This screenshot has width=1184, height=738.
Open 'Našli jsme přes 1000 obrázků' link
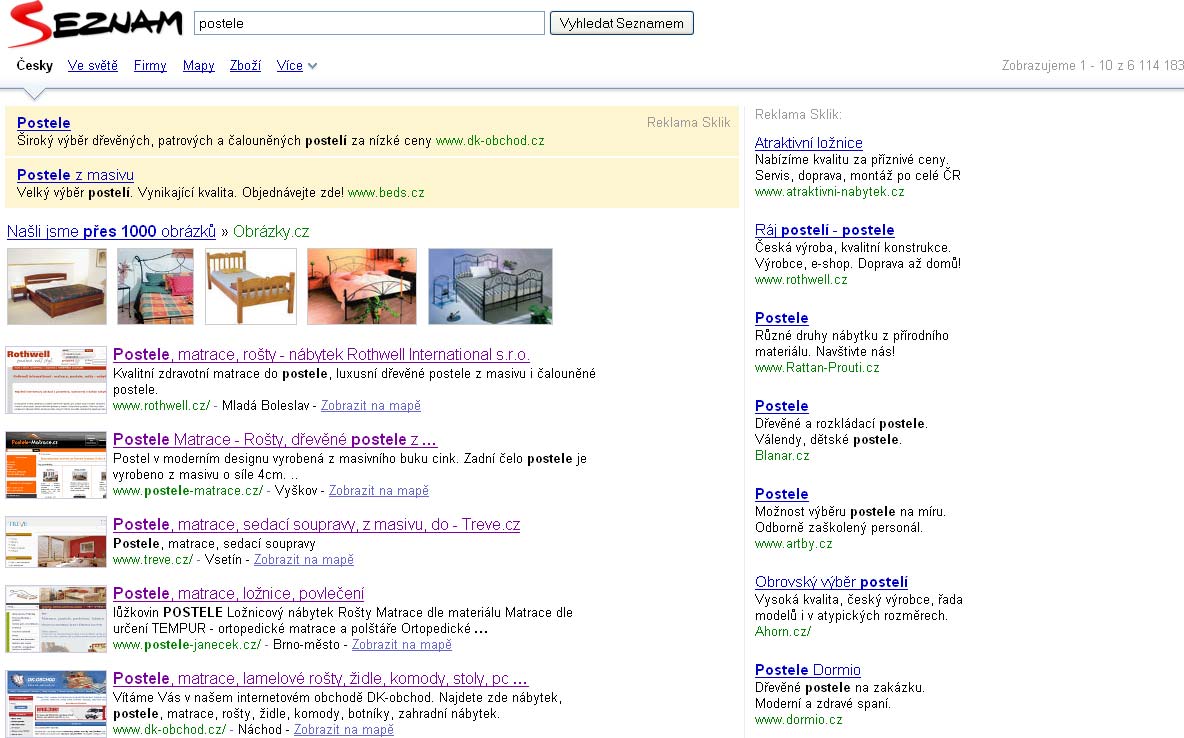click(111, 232)
